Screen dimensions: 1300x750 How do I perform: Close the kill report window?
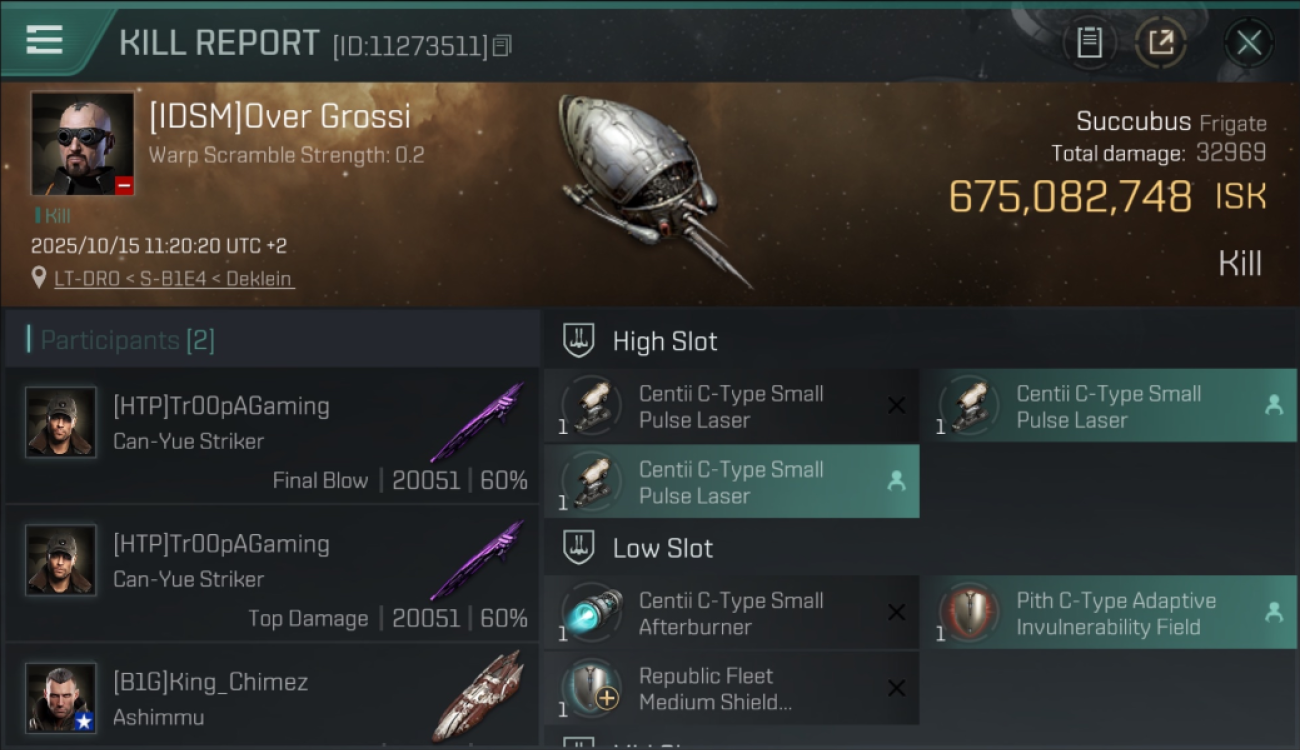[x=1248, y=42]
